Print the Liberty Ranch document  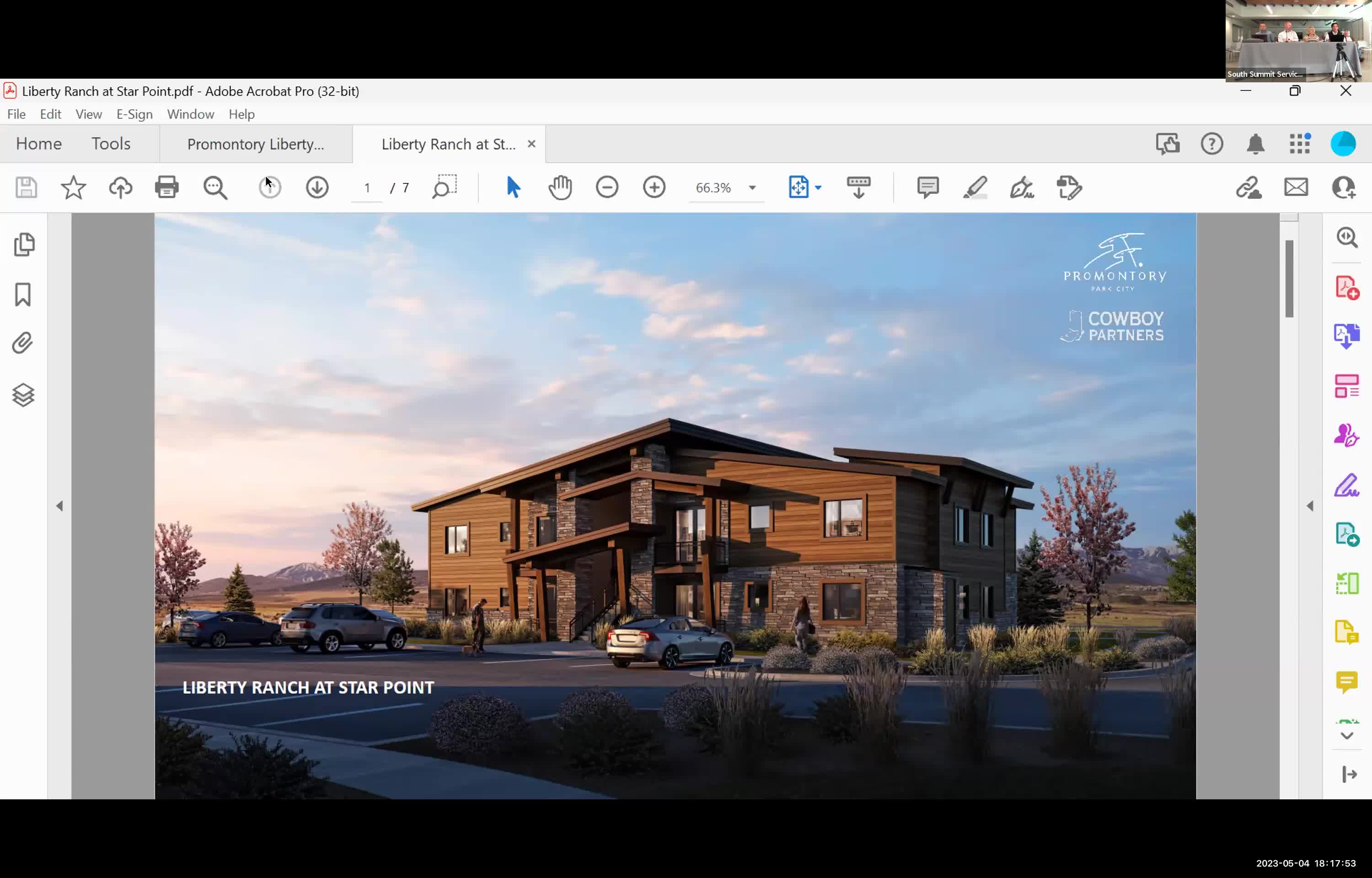[166, 187]
